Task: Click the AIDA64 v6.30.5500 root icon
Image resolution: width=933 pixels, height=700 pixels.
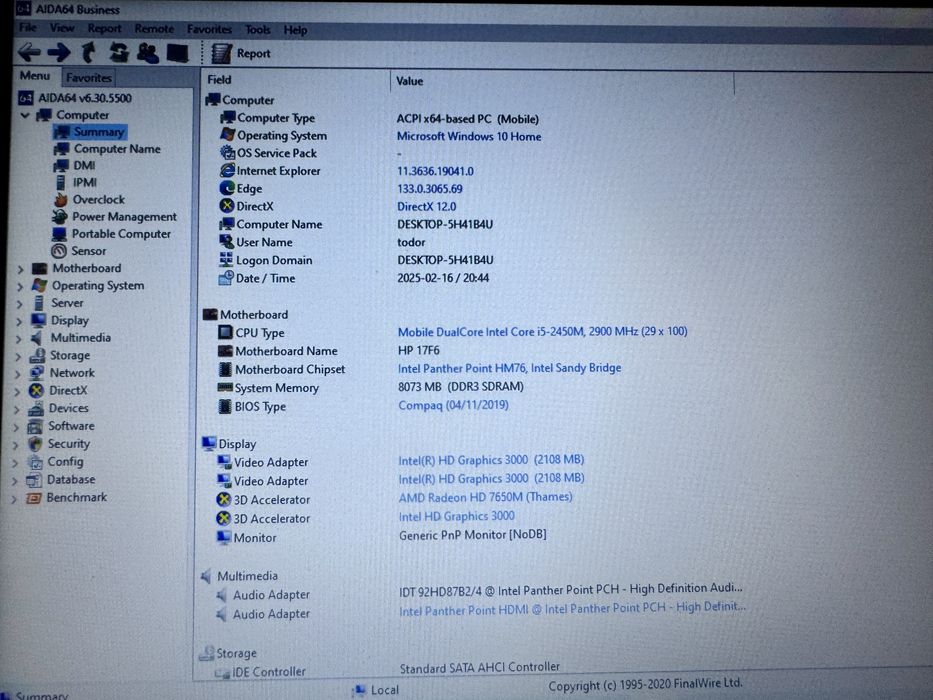Action: (26, 98)
